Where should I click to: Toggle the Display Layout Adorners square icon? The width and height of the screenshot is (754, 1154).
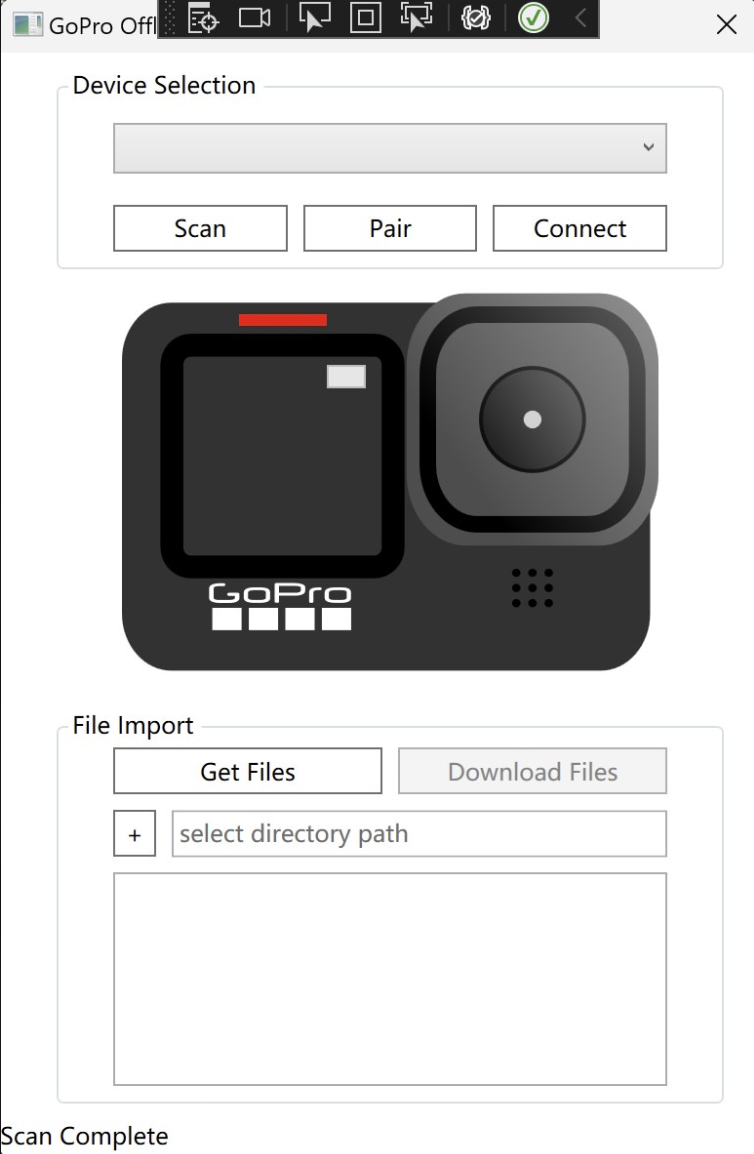365,18
